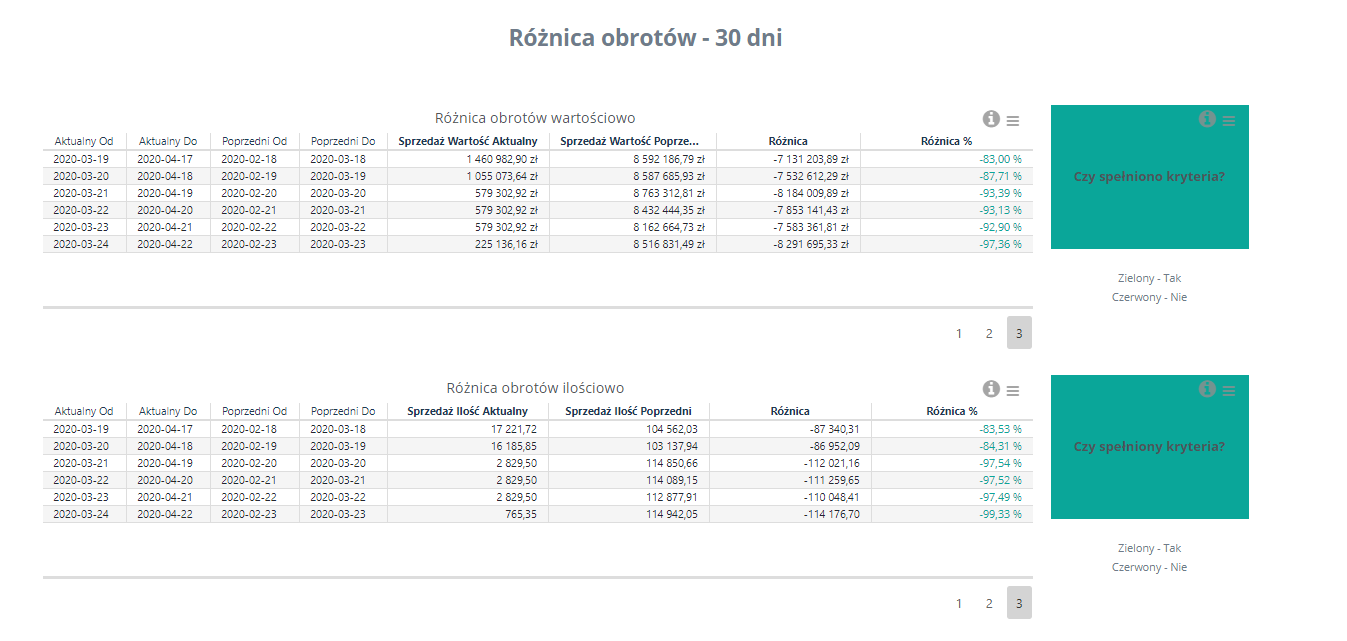This screenshot has width=1347, height=641.
Task: Select quantity 17 221,72
Action: [x=515, y=429]
